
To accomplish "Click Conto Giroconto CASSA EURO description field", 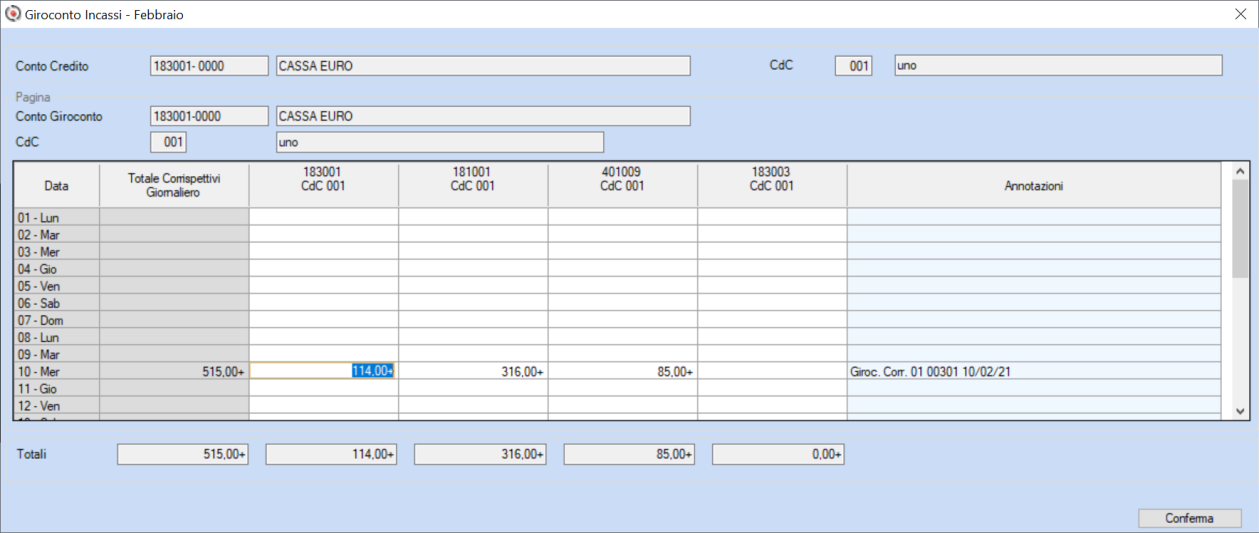I will pyautogui.click(x=483, y=116).
